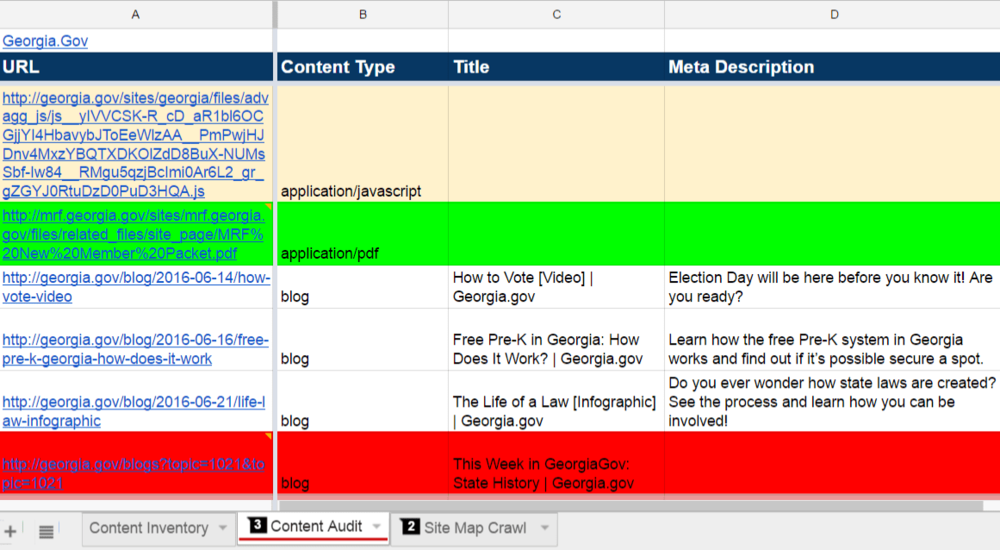This screenshot has width=1000, height=550.
Task: Open the Georgia.Gov link in cell A1
Action: (45, 41)
